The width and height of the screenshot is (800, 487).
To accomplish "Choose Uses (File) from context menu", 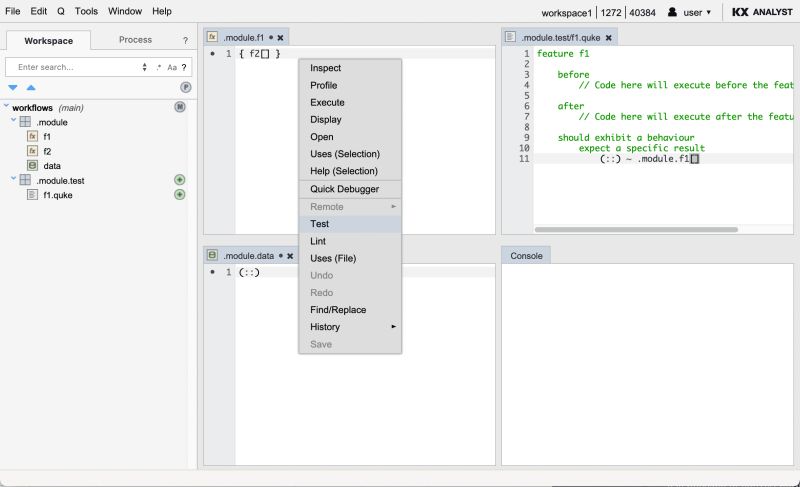I will (x=350, y=259).
